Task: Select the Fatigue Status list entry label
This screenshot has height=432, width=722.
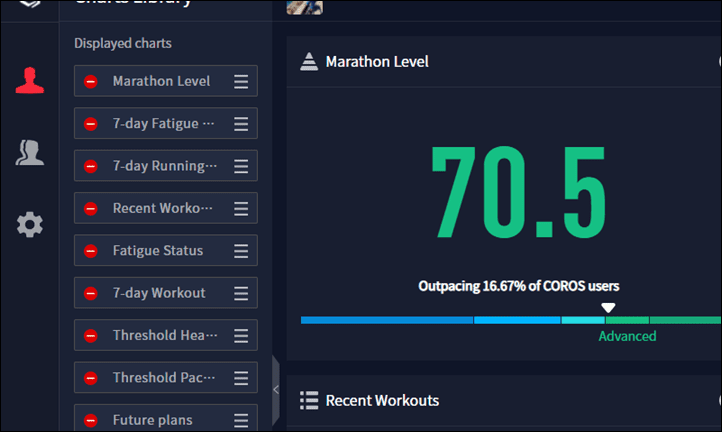Action: point(158,251)
